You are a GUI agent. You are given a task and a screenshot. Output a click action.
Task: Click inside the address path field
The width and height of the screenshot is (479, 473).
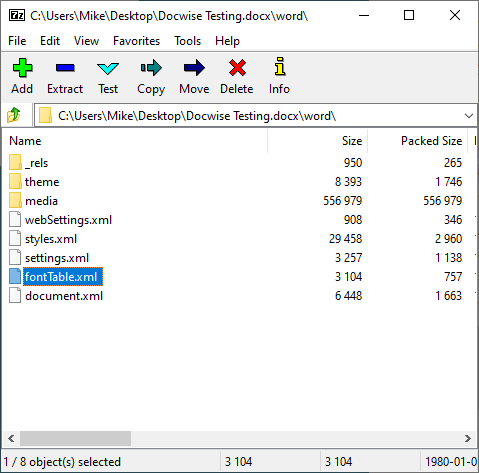257,116
